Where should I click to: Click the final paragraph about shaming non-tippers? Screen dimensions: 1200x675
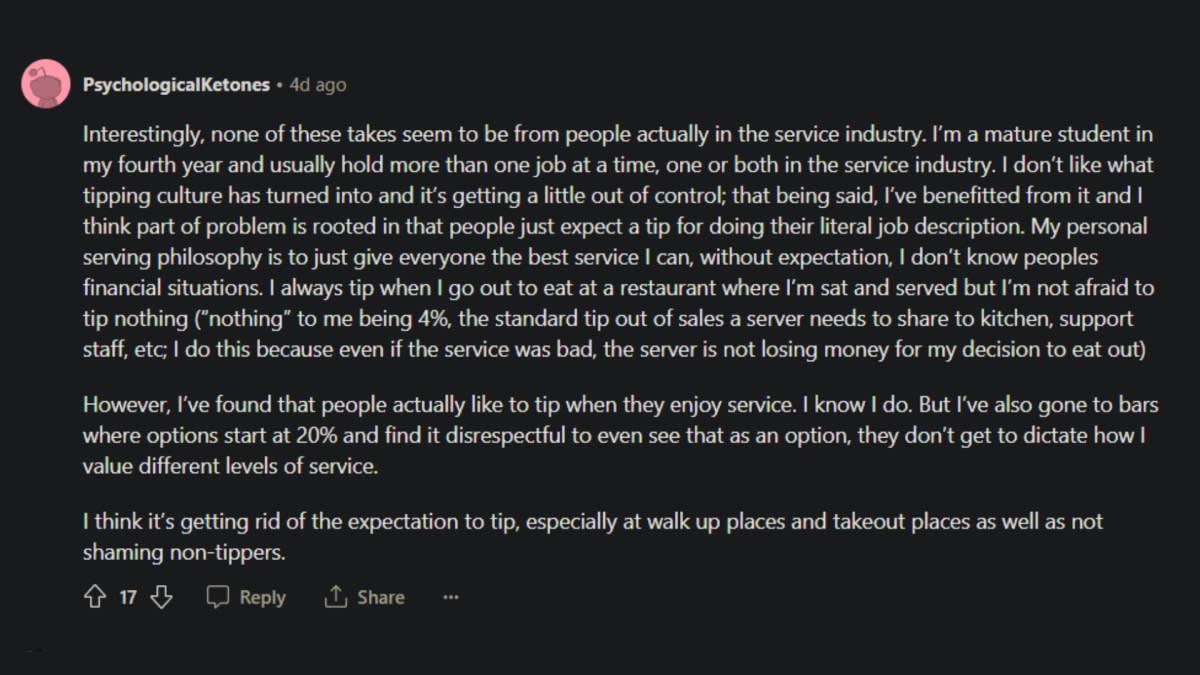[x=590, y=536]
